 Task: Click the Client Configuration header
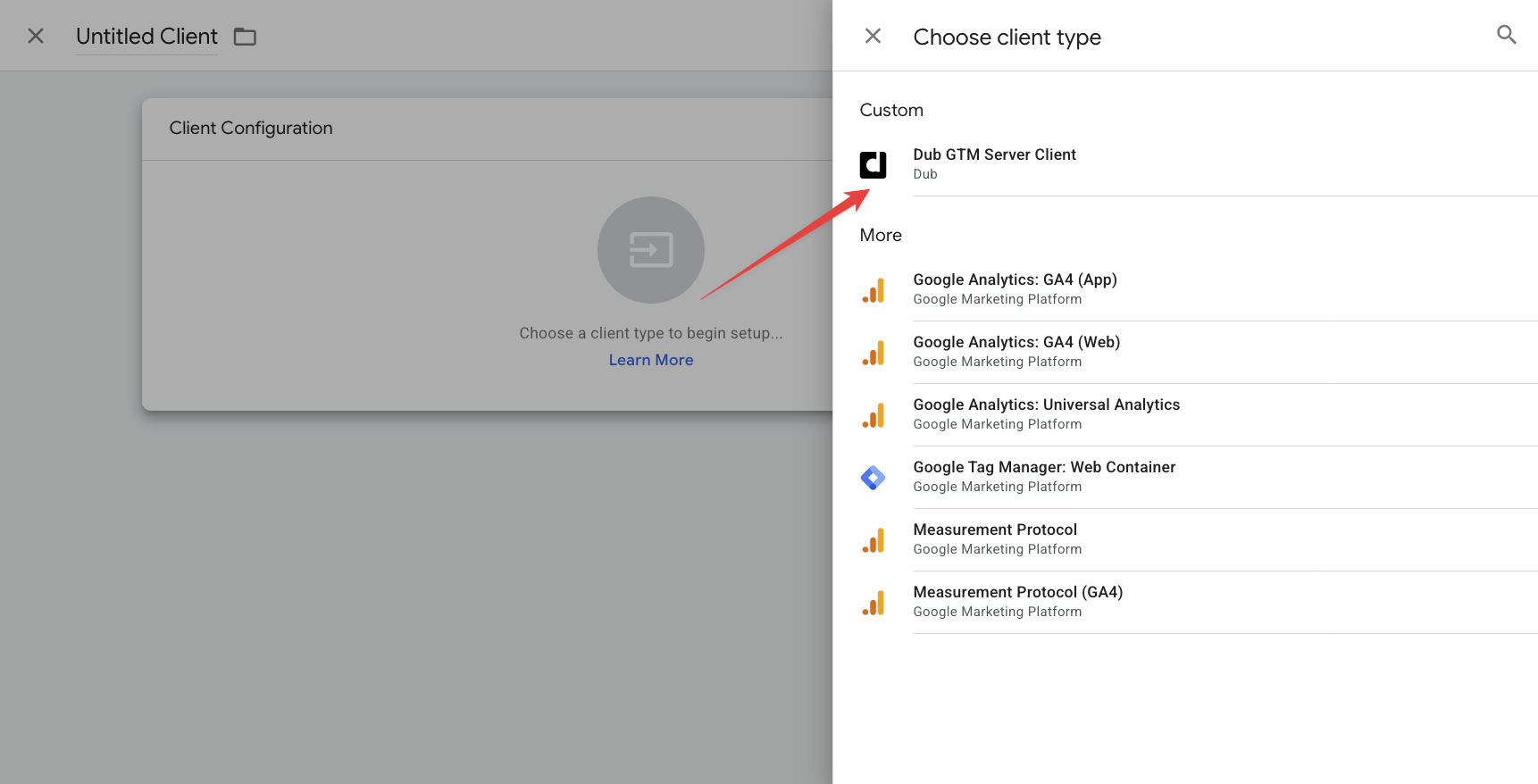251,128
